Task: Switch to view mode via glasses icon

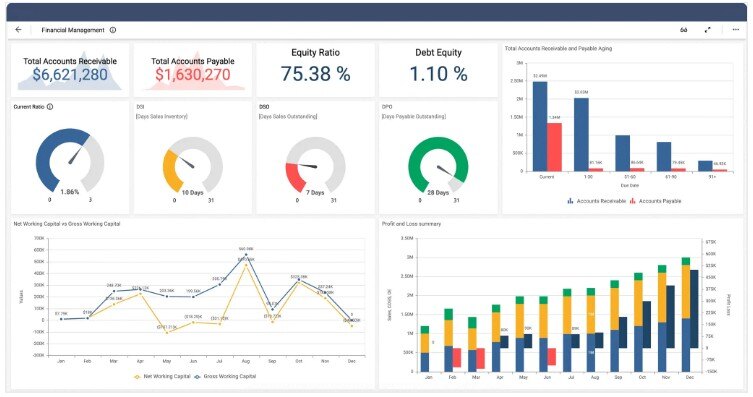Action: (683, 30)
